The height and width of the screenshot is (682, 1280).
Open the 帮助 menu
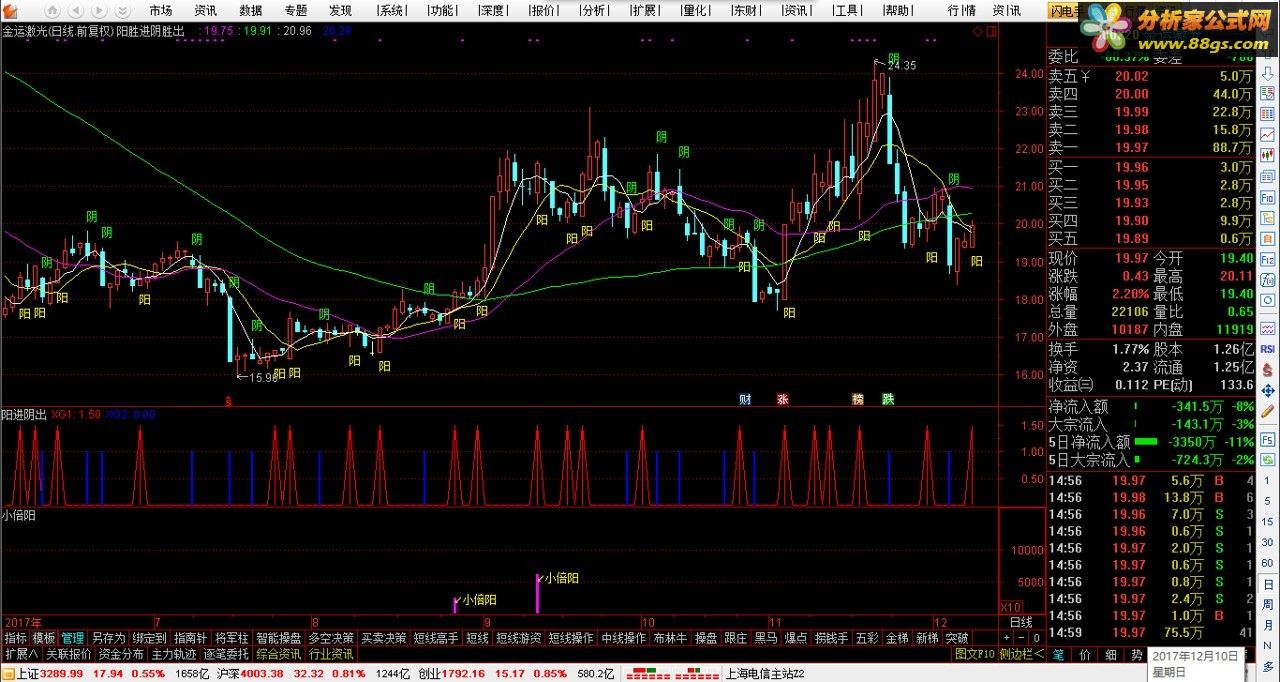pyautogui.click(x=897, y=10)
